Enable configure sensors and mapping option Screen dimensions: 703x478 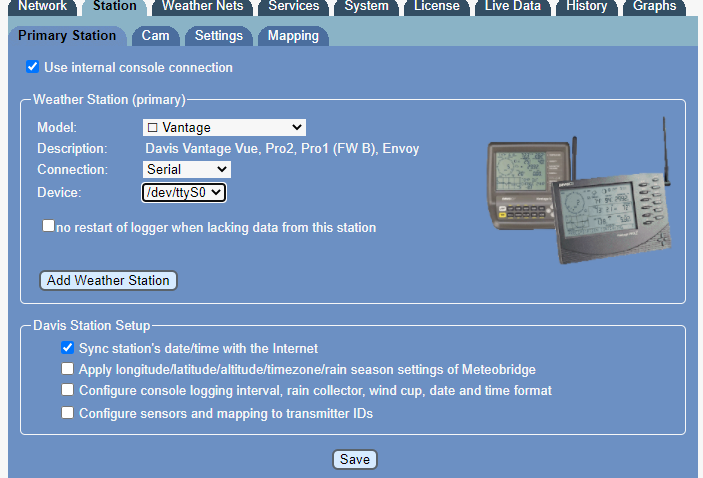(x=67, y=412)
